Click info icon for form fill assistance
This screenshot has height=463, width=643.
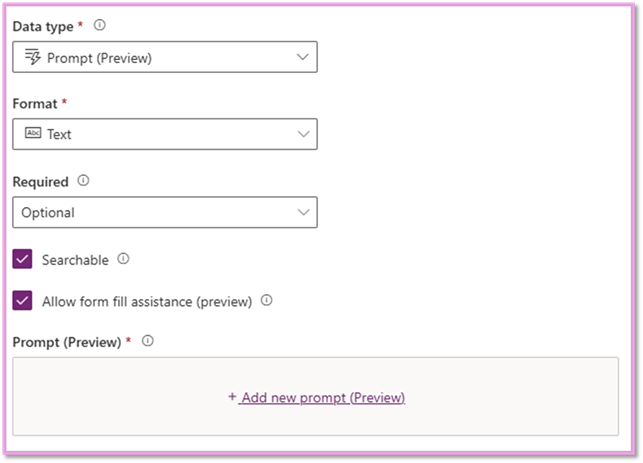tap(267, 300)
